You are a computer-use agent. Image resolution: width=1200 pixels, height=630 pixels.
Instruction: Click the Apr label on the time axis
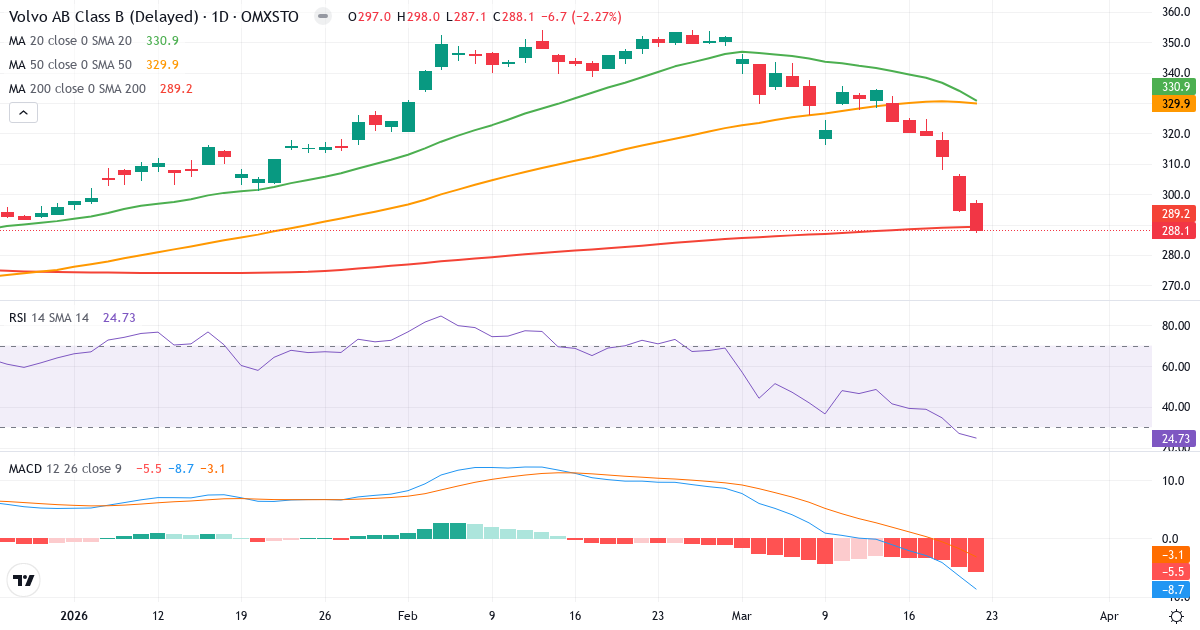click(1108, 617)
